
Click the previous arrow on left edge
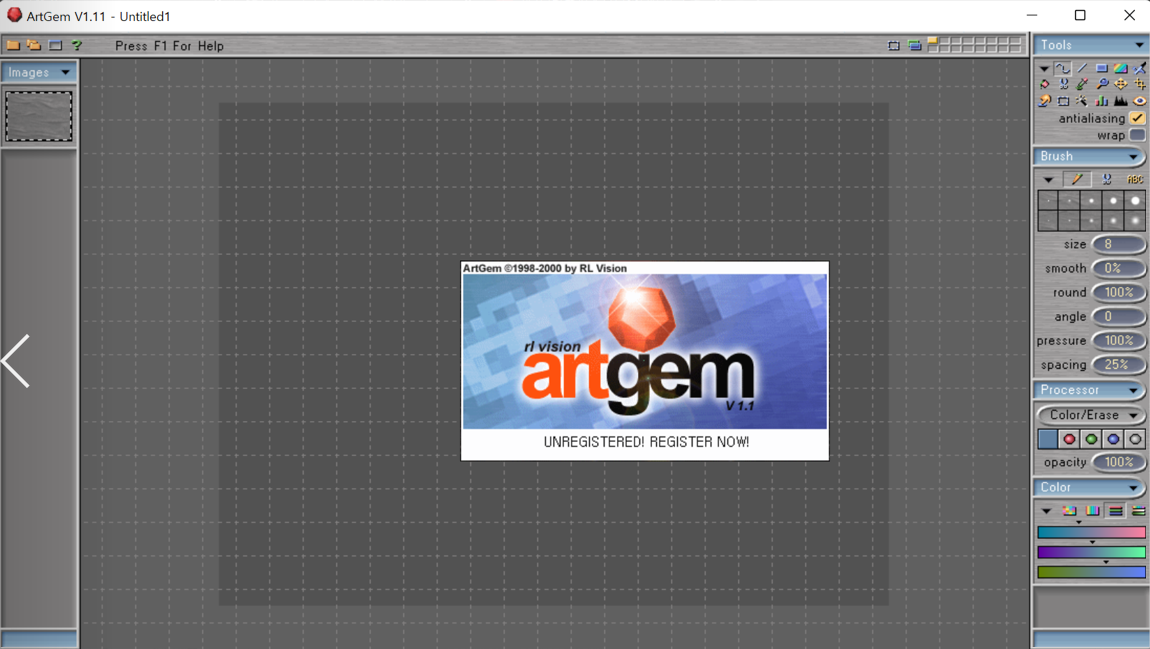coord(15,361)
